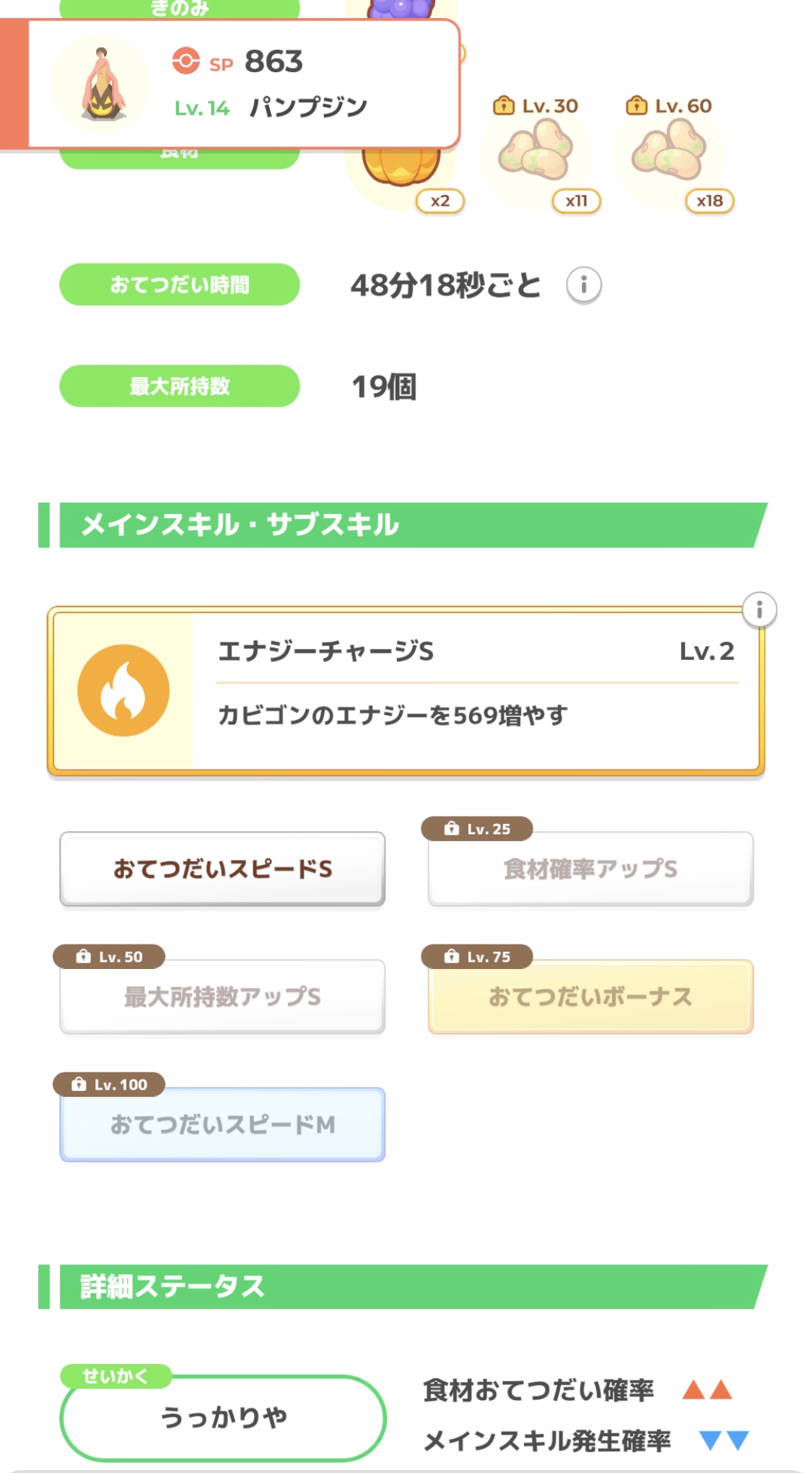Tap the flame Energy Charge skill icon
Image resolution: width=812 pixels, height=1473 pixels.
click(x=123, y=690)
